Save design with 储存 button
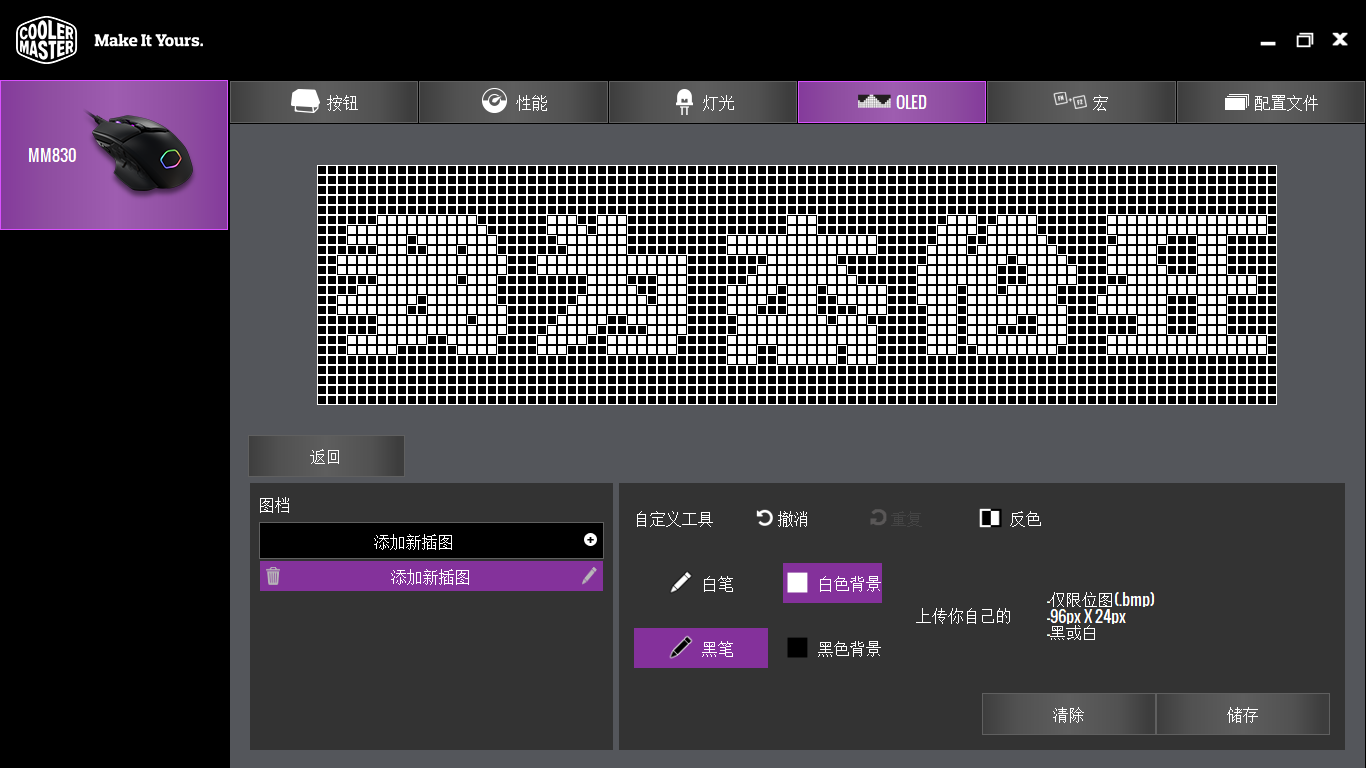 coord(1242,714)
